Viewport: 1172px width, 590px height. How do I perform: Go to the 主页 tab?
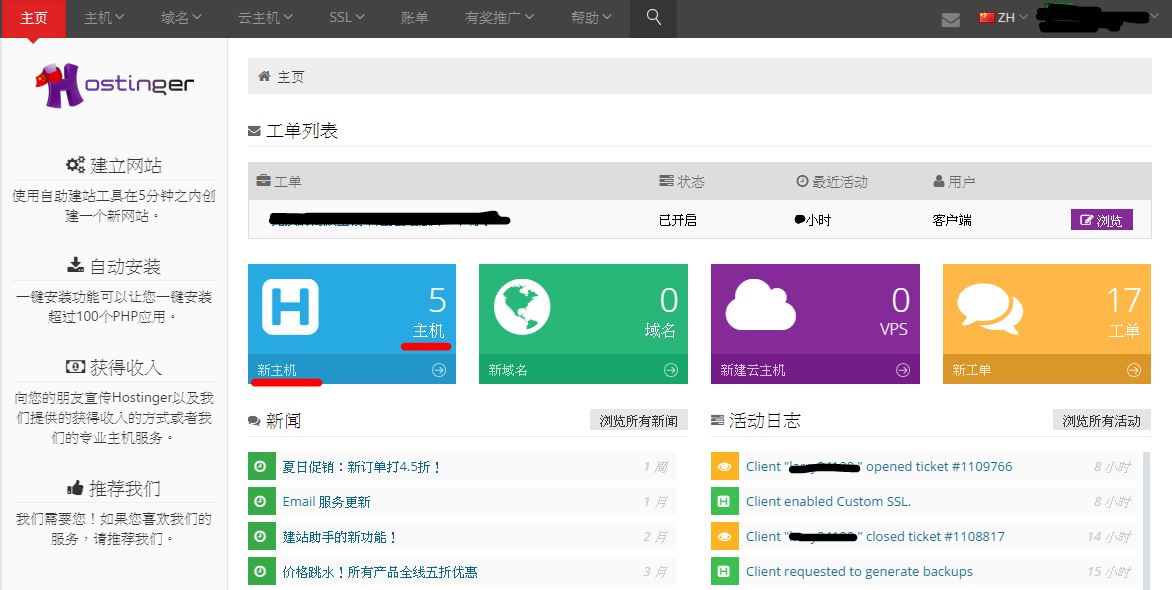click(x=34, y=17)
